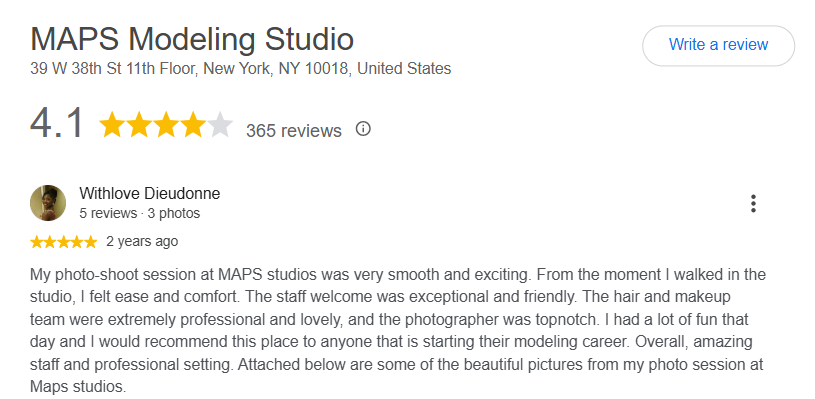
Task: Select the 365 reviews count text
Action: [294, 130]
